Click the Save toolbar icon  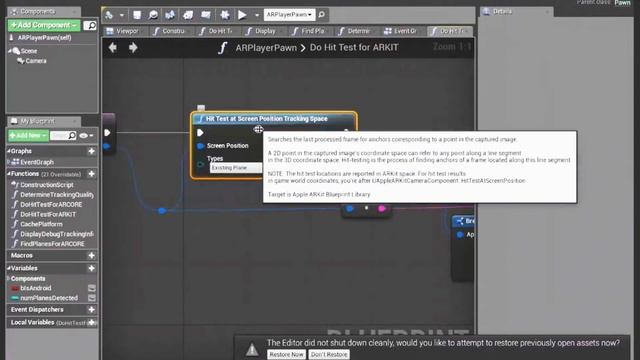137,15
